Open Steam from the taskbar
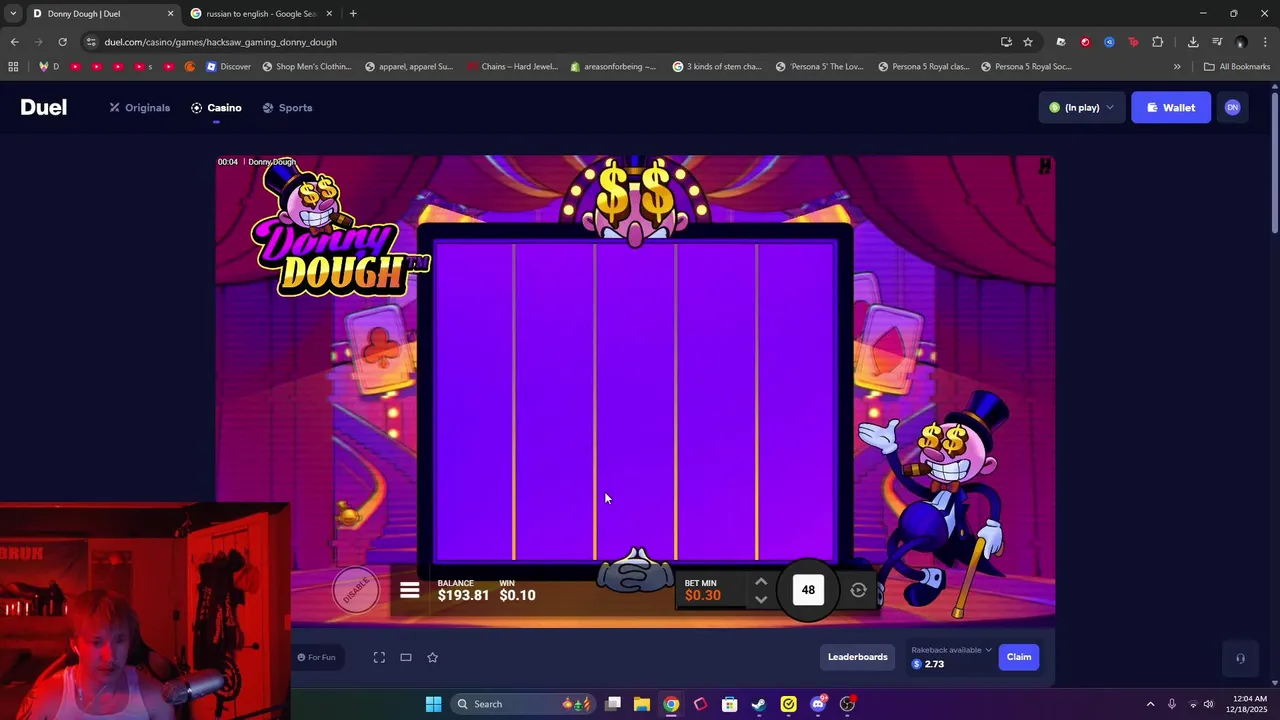This screenshot has width=1280, height=720. 759,704
